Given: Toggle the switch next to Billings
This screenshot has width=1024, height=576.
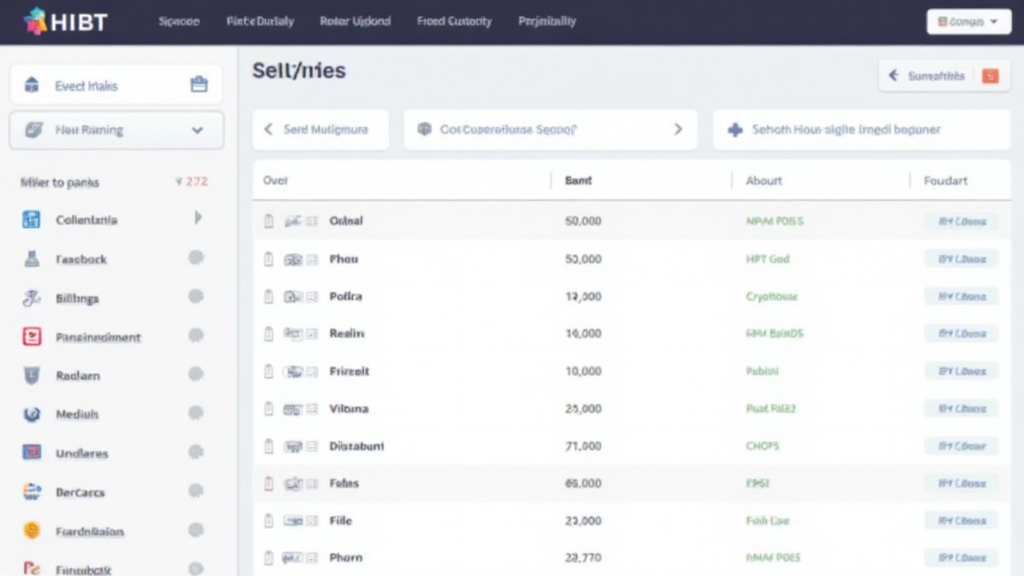Looking at the screenshot, I should click(196, 297).
